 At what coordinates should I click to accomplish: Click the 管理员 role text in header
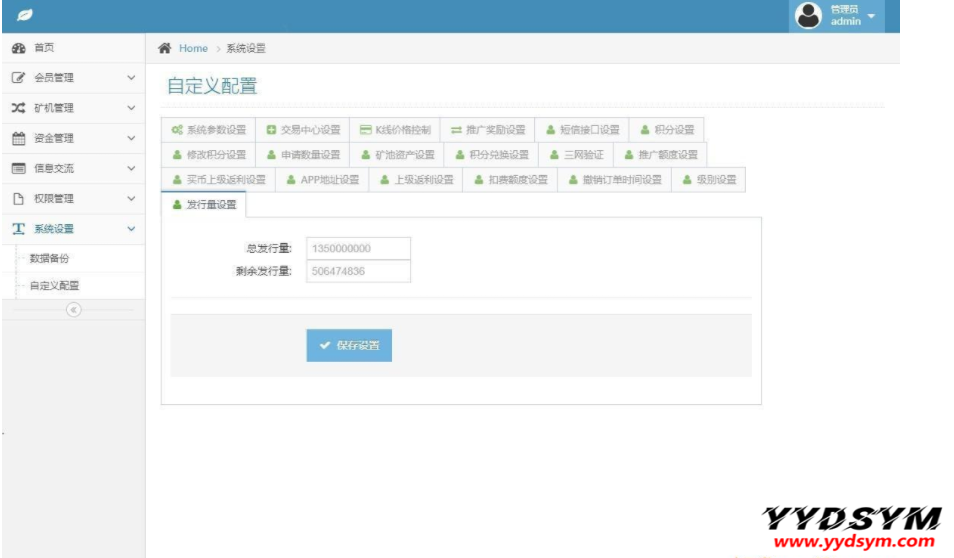pos(844,9)
